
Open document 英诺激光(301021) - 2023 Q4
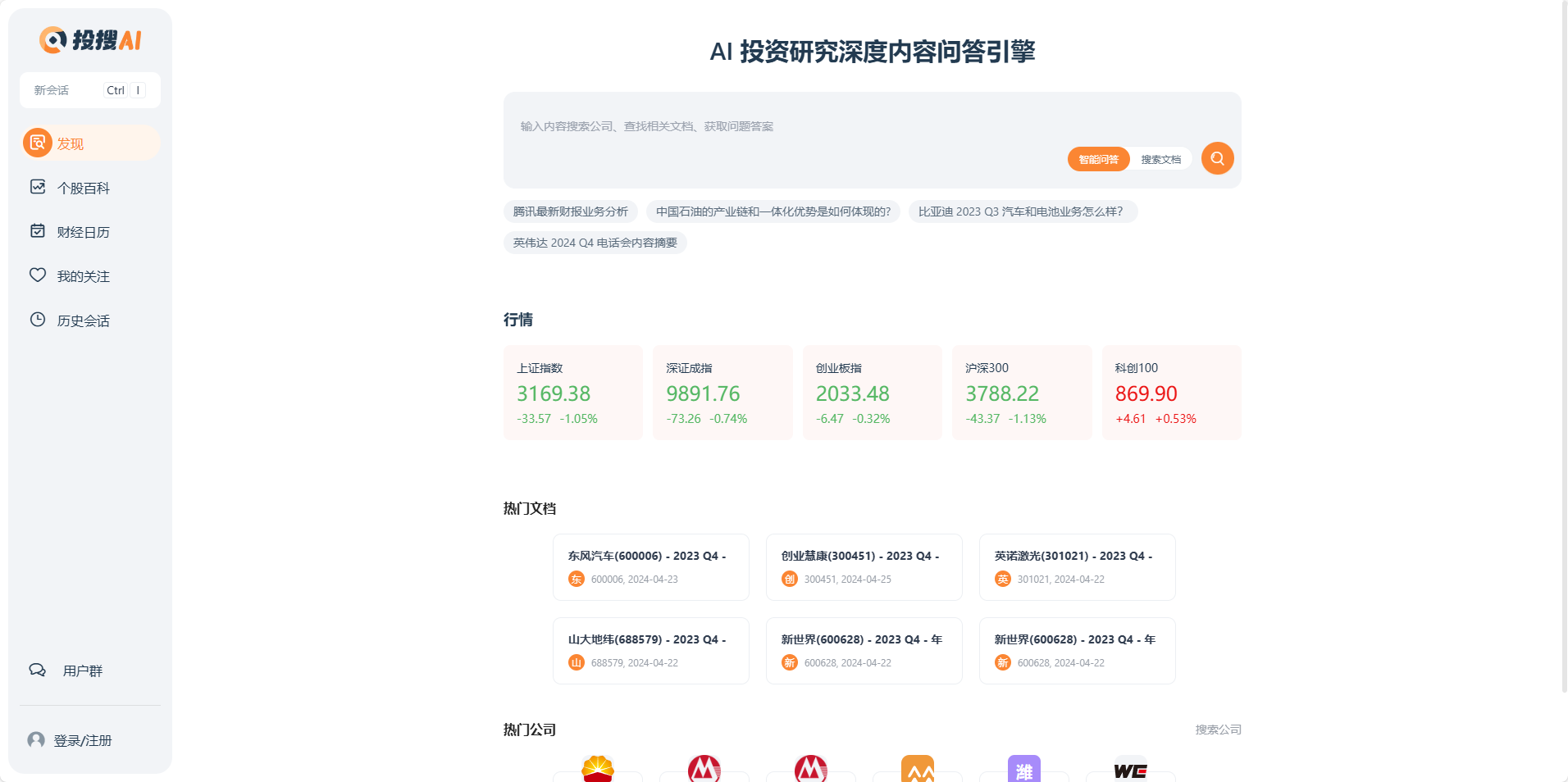[1078, 567]
